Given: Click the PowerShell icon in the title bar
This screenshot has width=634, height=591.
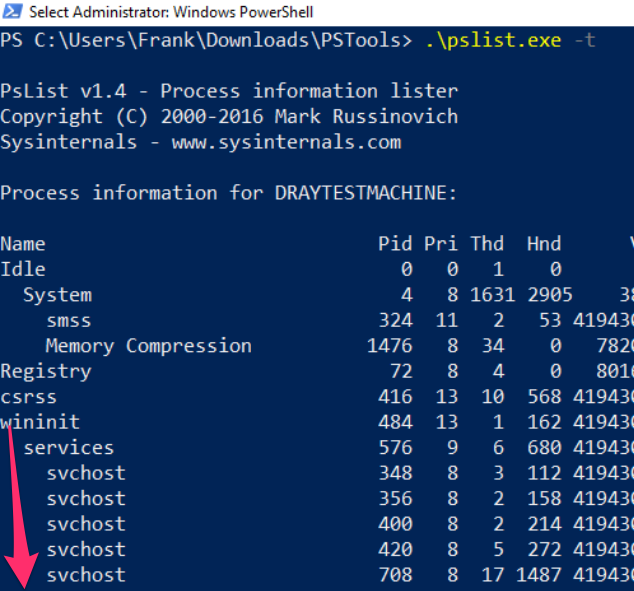Looking at the screenshot, I should pyautogui.click(x=12, y=13).
